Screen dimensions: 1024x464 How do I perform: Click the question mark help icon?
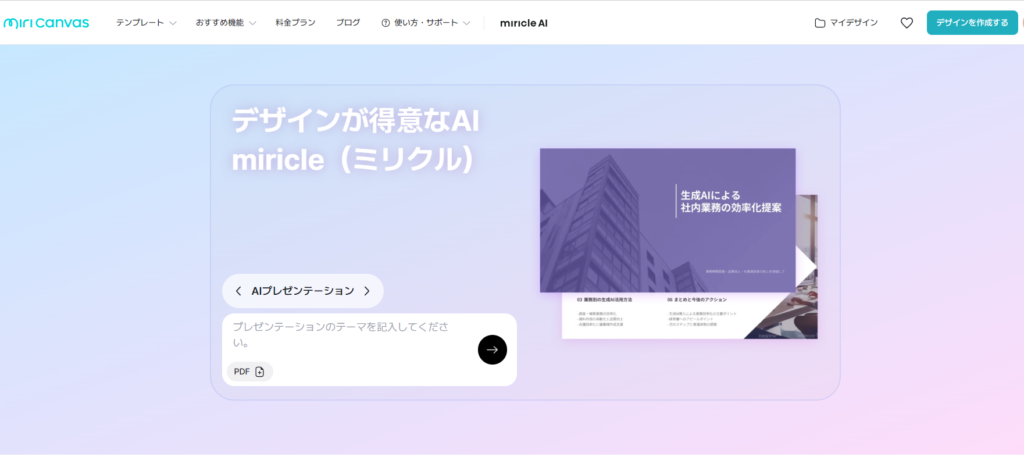pyautogui.click(x=386, y=22)
